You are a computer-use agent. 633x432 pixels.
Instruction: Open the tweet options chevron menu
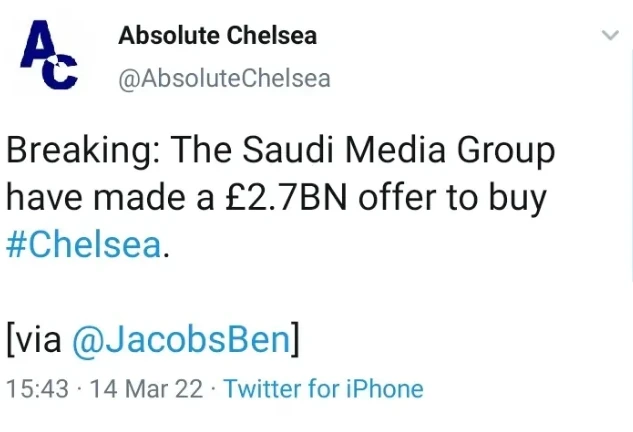click(x=608, y=36)
